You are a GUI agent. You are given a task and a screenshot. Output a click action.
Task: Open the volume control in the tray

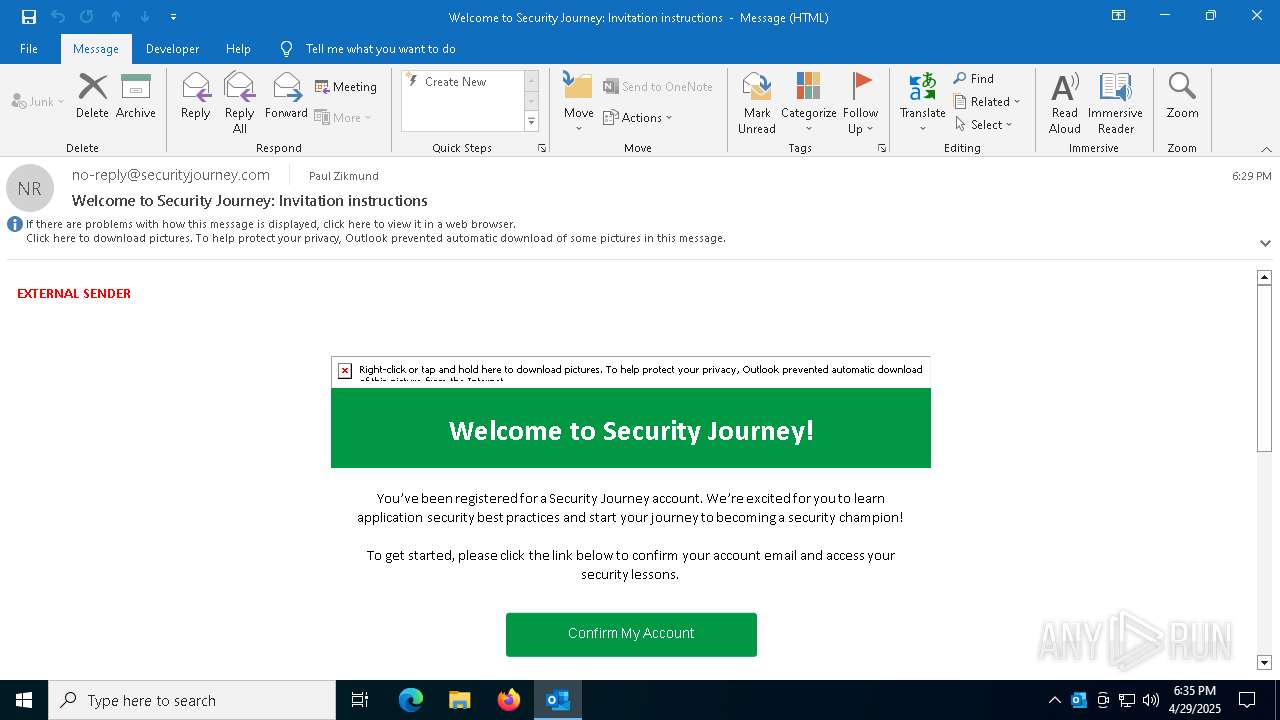[x=1150, y=700]
